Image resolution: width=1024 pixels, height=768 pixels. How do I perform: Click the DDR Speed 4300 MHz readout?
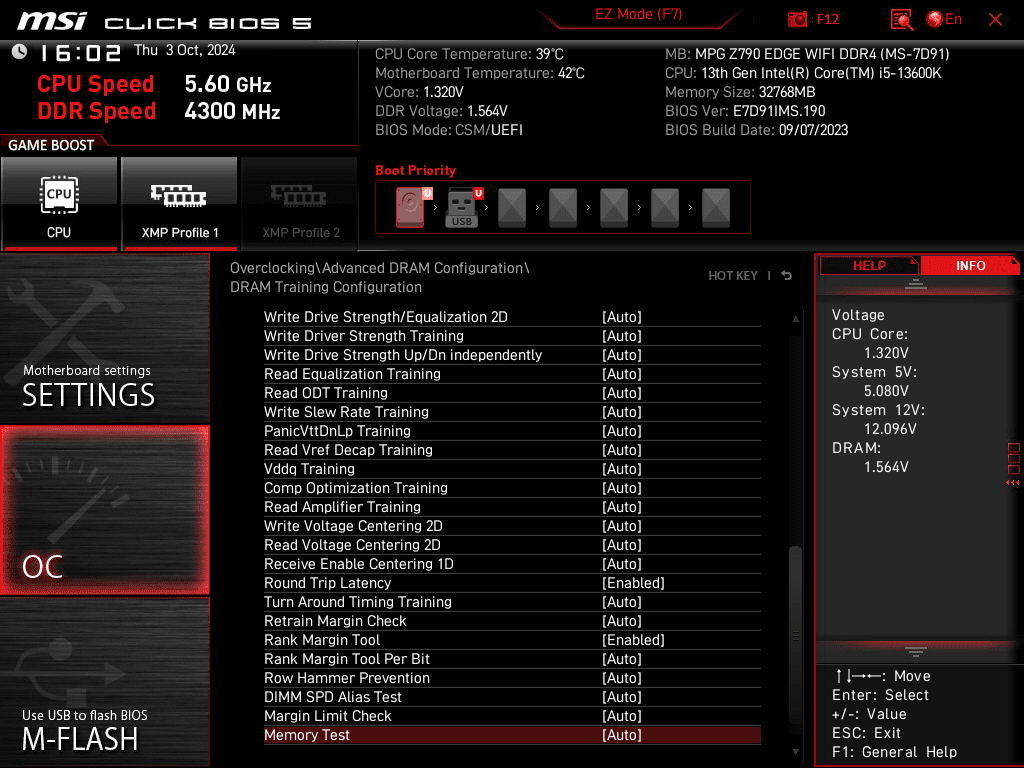pos(159,111)
